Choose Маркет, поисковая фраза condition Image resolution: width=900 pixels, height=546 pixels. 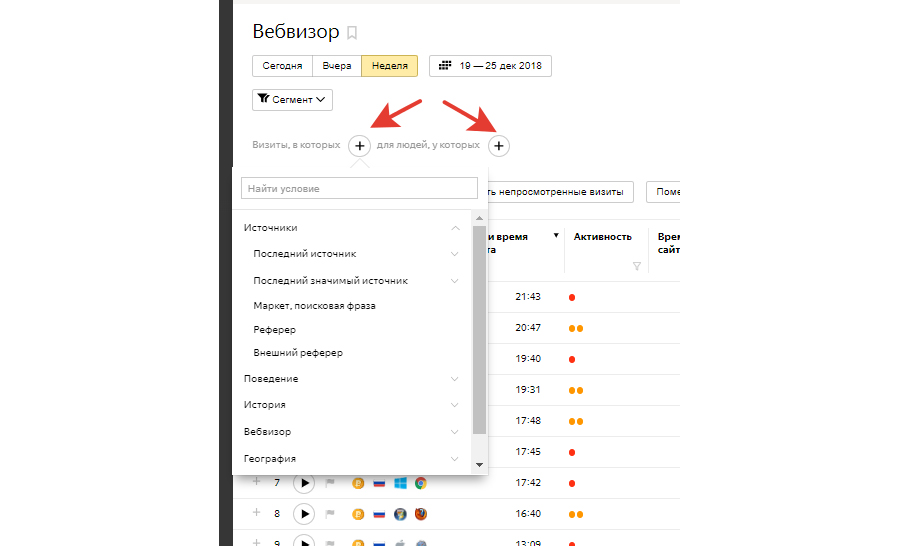[x=315, y=305]
